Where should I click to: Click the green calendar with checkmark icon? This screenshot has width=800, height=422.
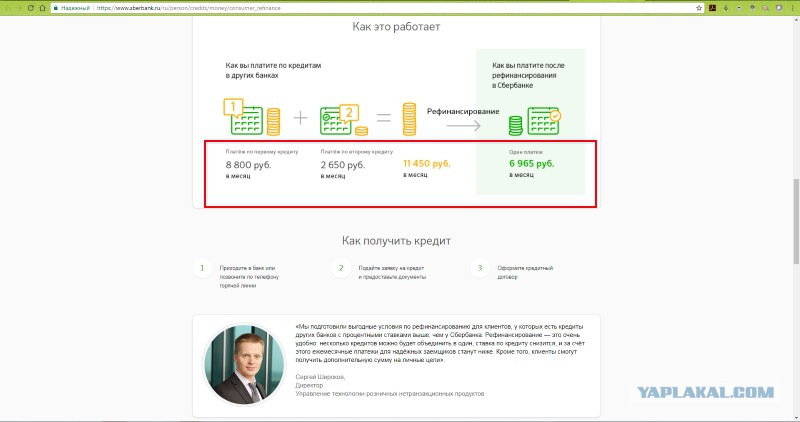tap(544, 121)
